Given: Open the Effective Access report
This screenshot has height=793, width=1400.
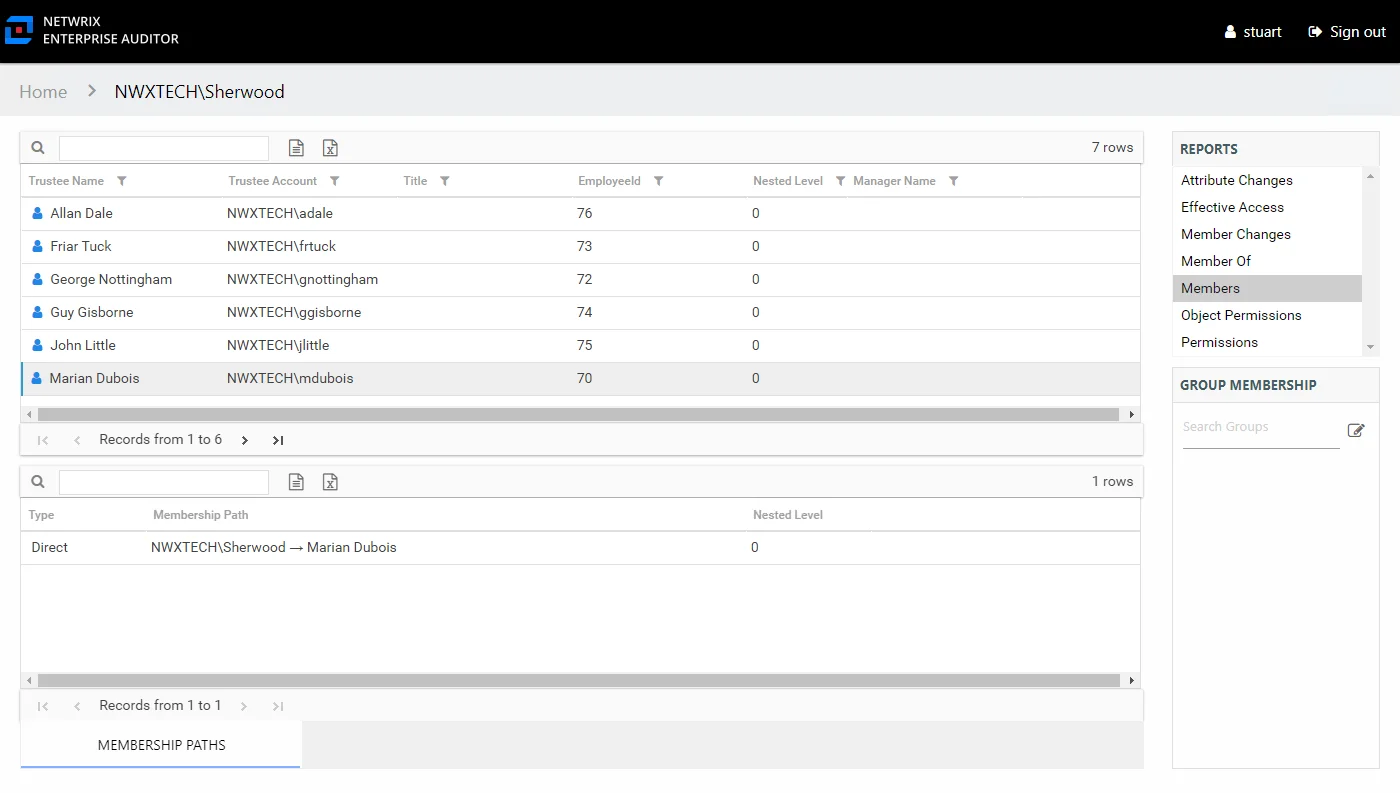Looking at the screenshot, I should point(1267,207).
